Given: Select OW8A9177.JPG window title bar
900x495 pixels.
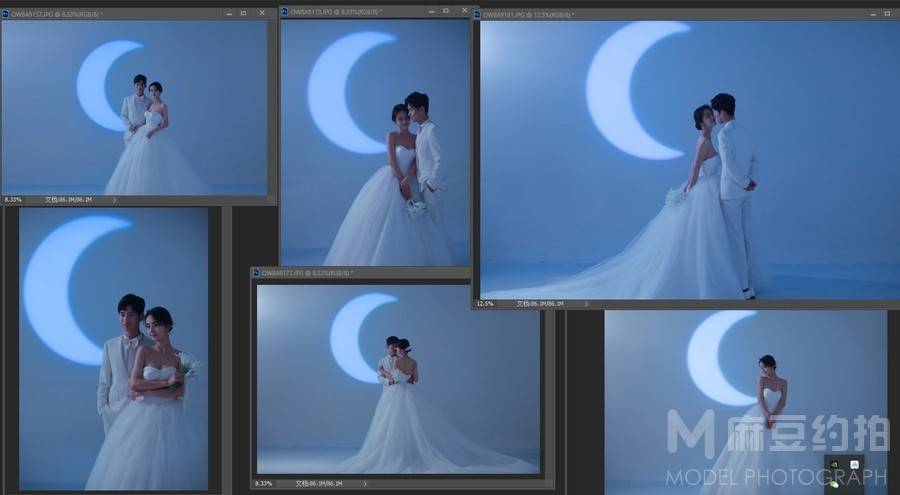Looking at the screenshot, I should pos(362,273).
